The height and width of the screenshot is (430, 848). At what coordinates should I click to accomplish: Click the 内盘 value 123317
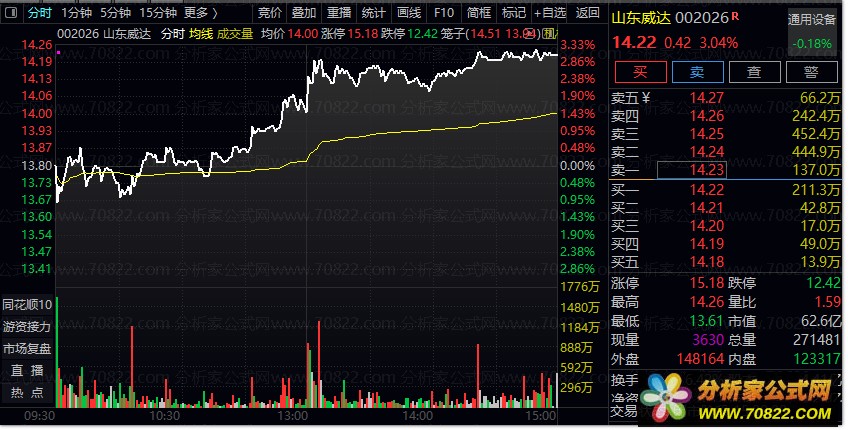coord(817,359)
